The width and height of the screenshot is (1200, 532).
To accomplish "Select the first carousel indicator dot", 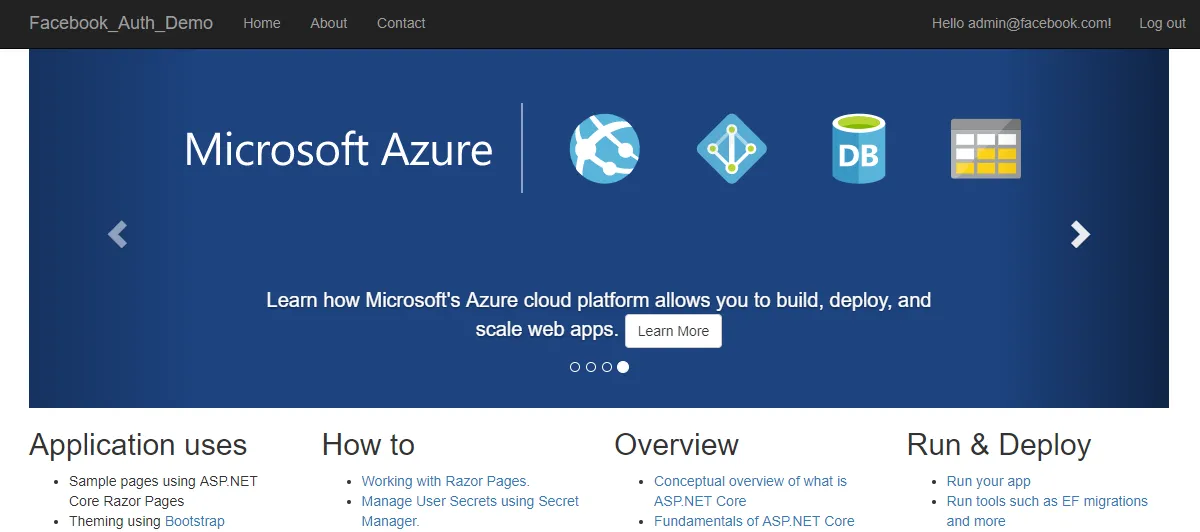I will pyautogui.click(x=575, y=367).
